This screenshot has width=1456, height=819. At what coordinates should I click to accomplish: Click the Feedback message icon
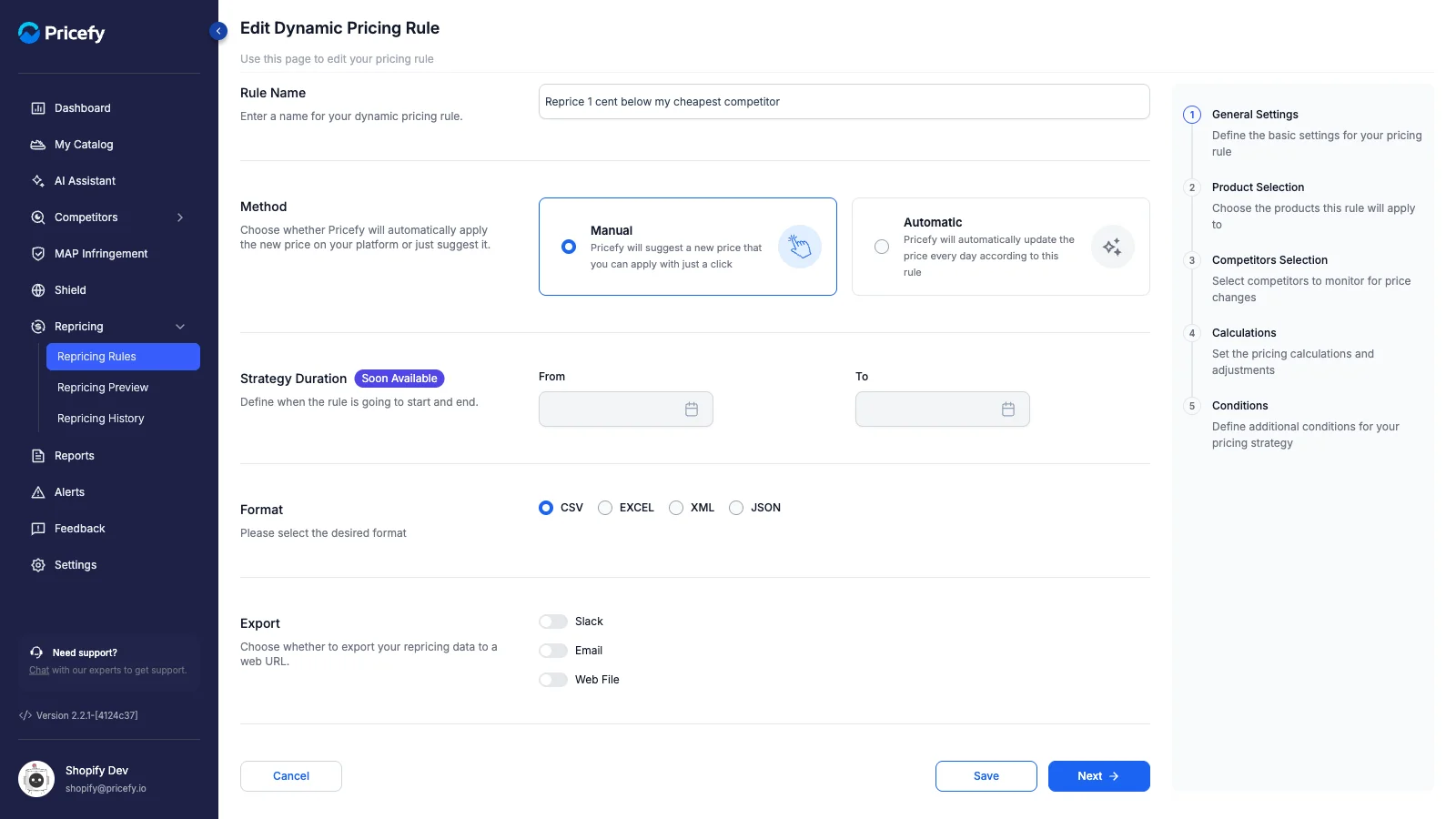click(38, 529)
